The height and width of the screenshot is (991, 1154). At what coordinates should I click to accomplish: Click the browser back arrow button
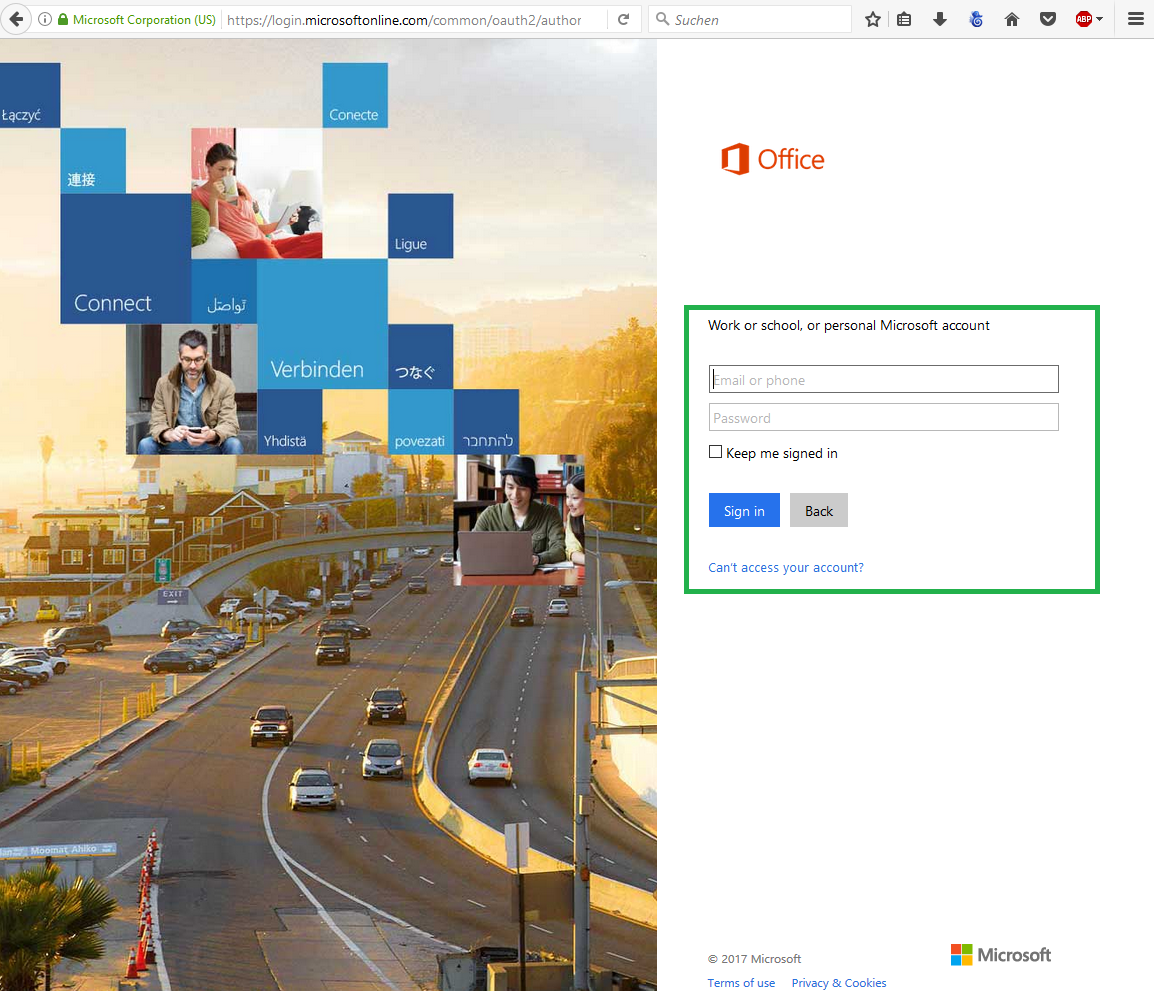point(15,19)
